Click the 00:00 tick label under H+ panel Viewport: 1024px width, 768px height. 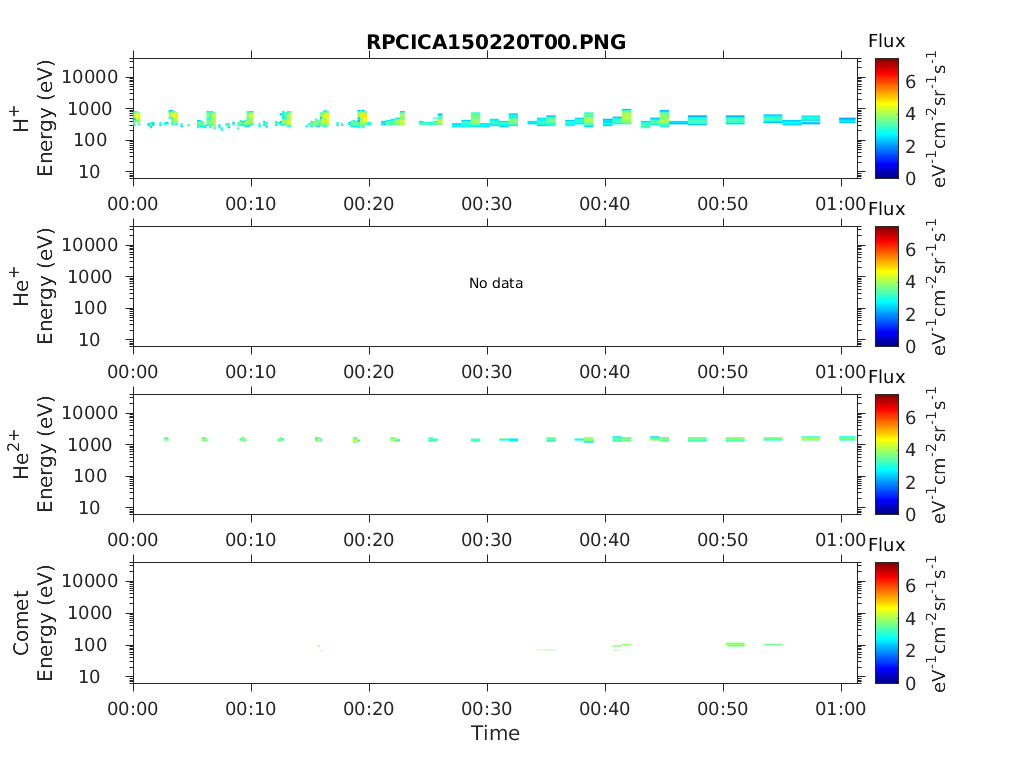[x=133, y=204]
